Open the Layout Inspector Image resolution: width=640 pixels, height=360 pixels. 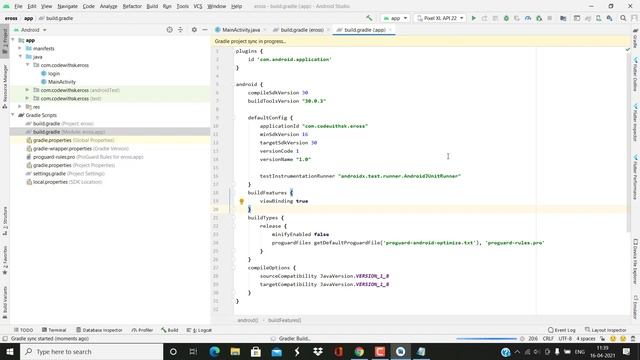(606, 330)
